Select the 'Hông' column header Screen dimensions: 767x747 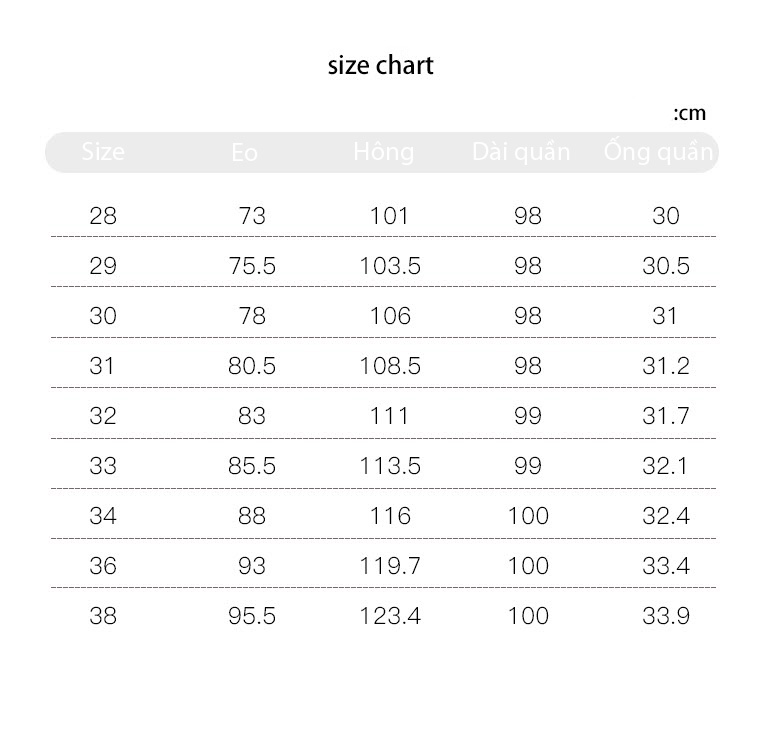click(384, 152)
